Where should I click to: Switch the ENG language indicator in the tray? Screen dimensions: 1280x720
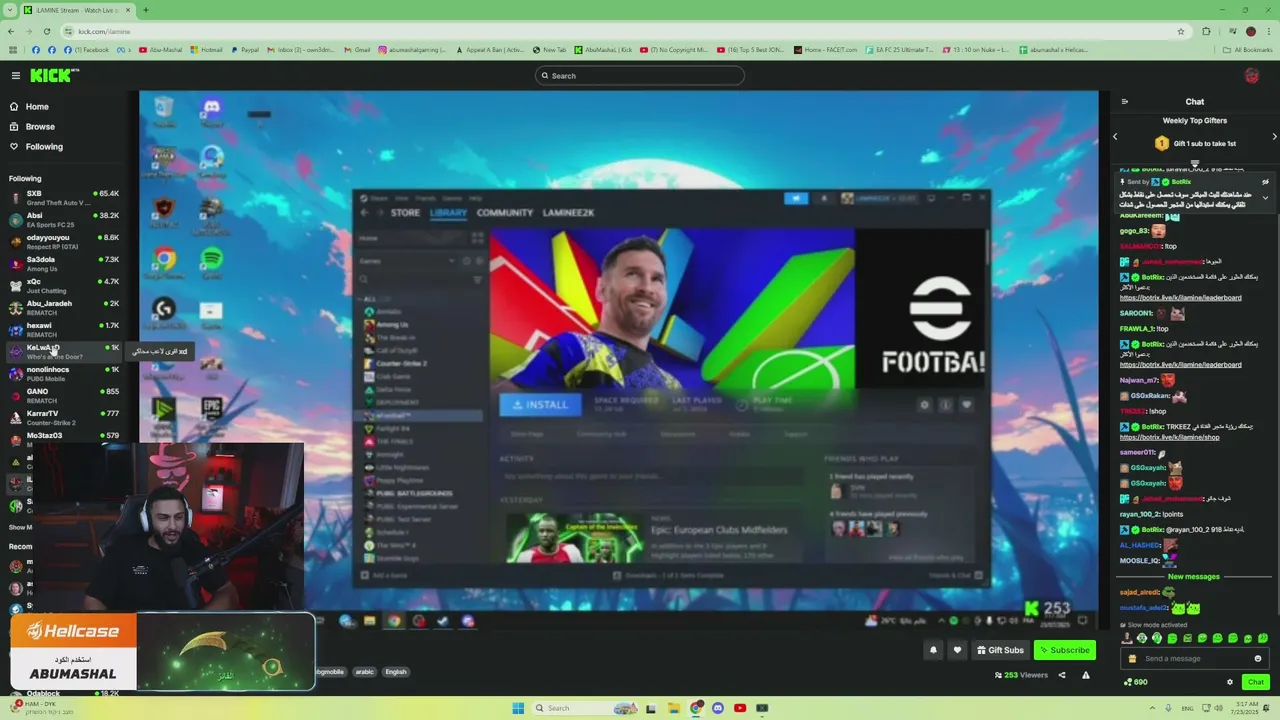(x=1188, y=708)
